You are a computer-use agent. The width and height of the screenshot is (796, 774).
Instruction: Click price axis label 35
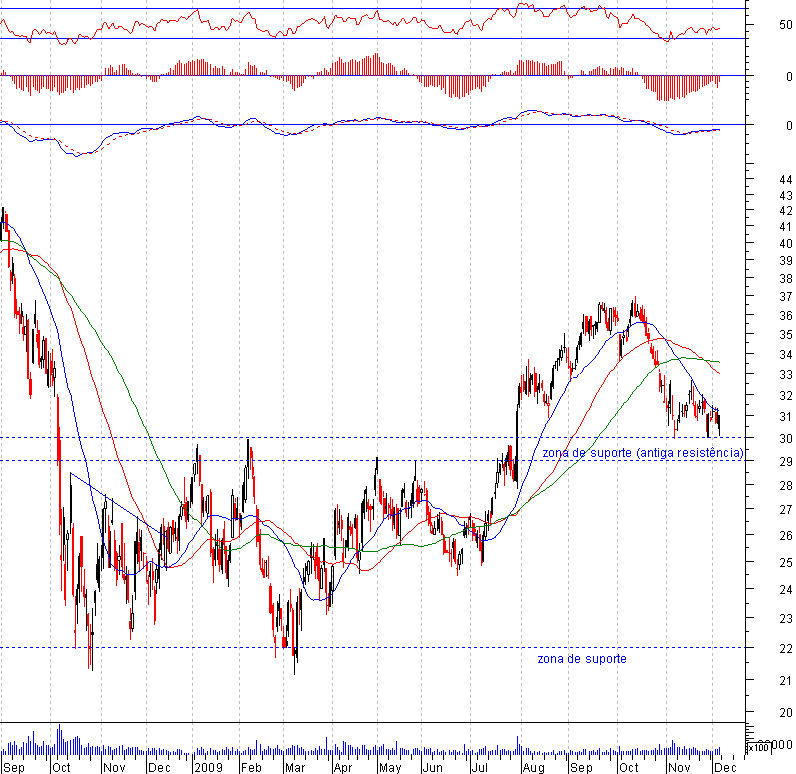[786, 335]
